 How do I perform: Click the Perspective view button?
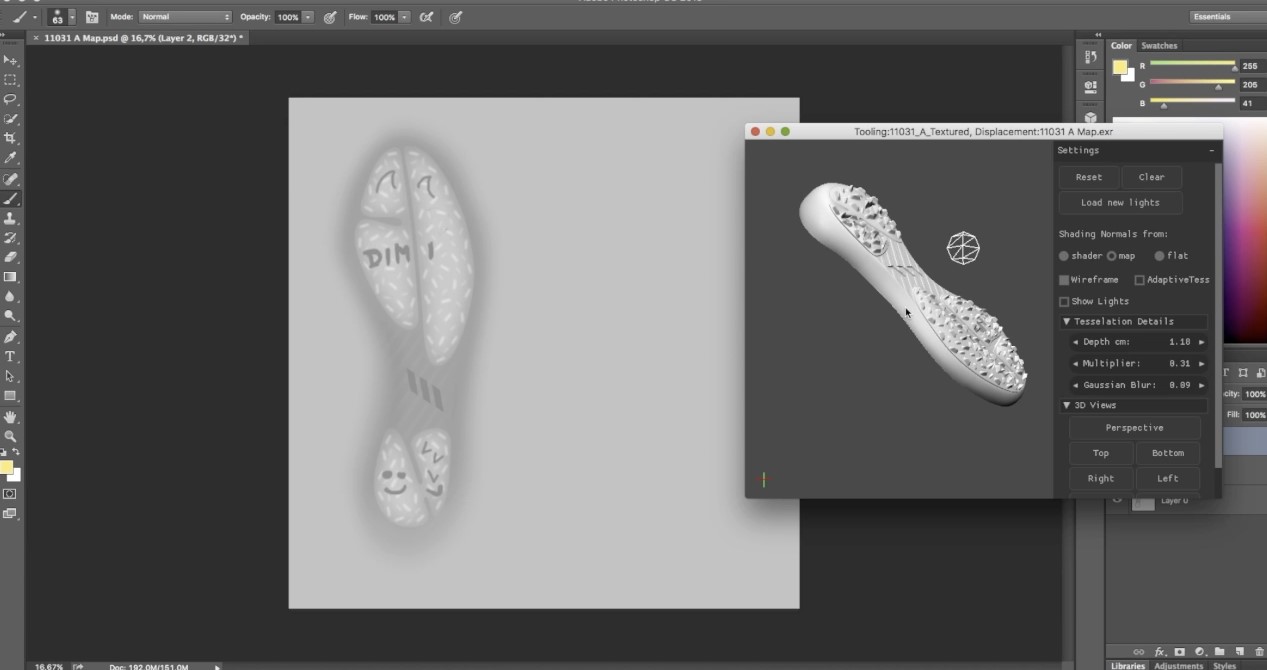tap(1134, 428)
